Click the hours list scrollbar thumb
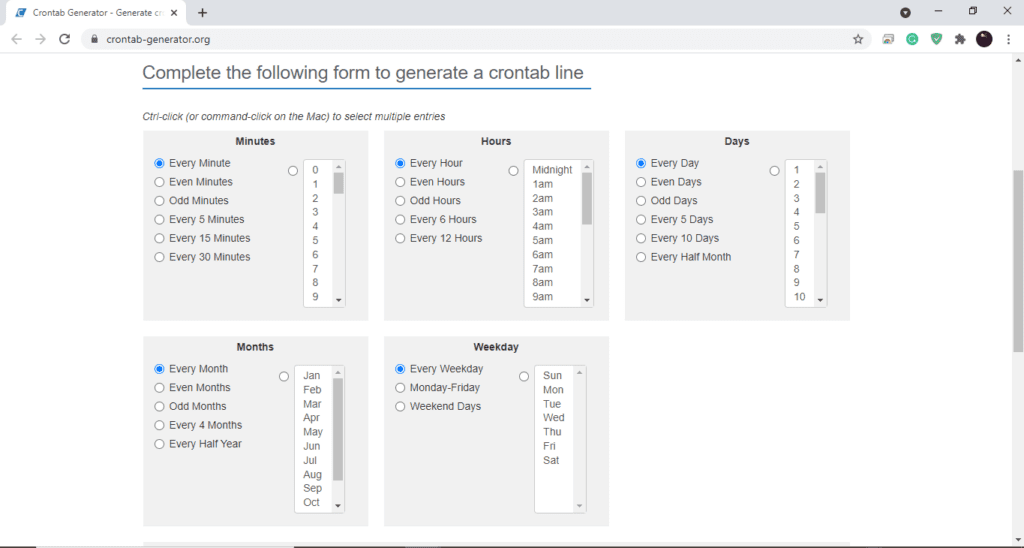 (x=586, y=199)
